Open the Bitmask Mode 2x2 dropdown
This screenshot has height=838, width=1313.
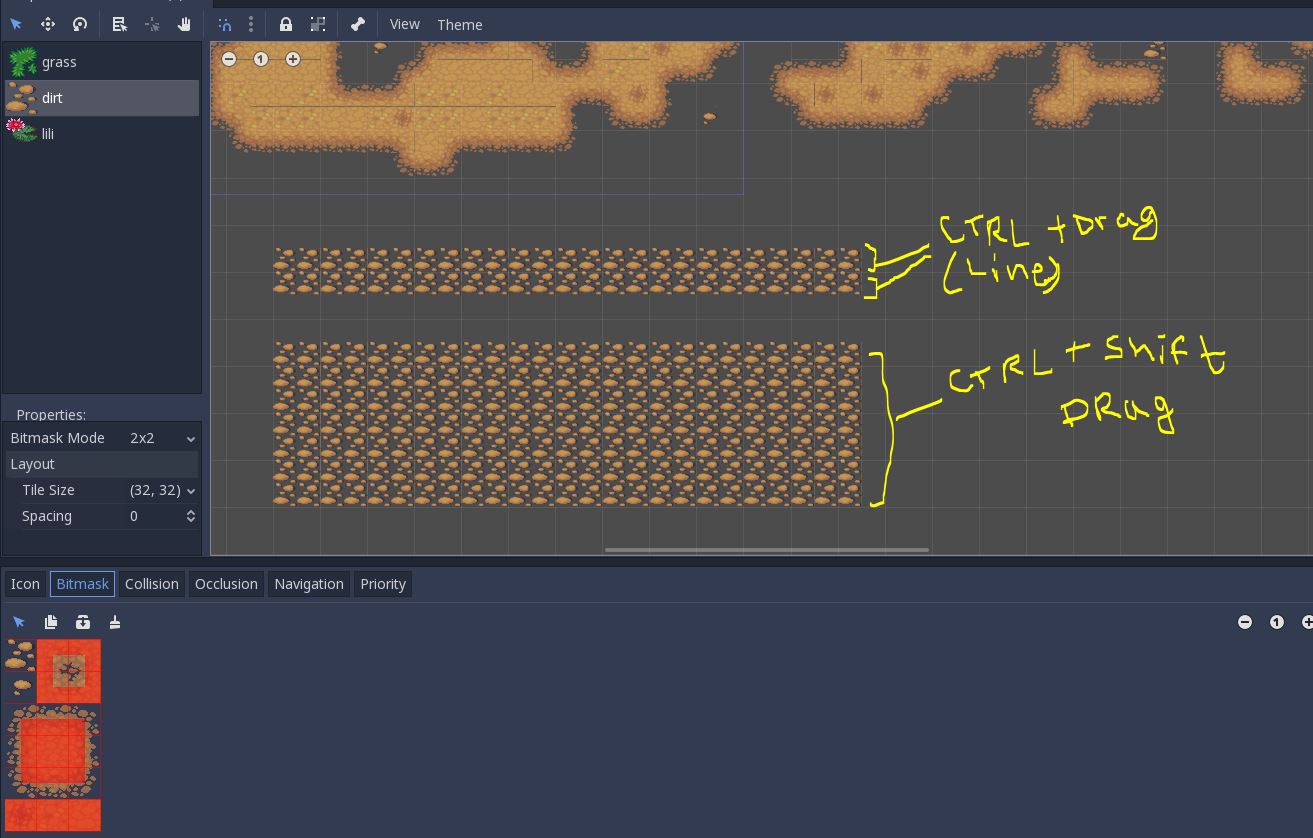point(160,438)
